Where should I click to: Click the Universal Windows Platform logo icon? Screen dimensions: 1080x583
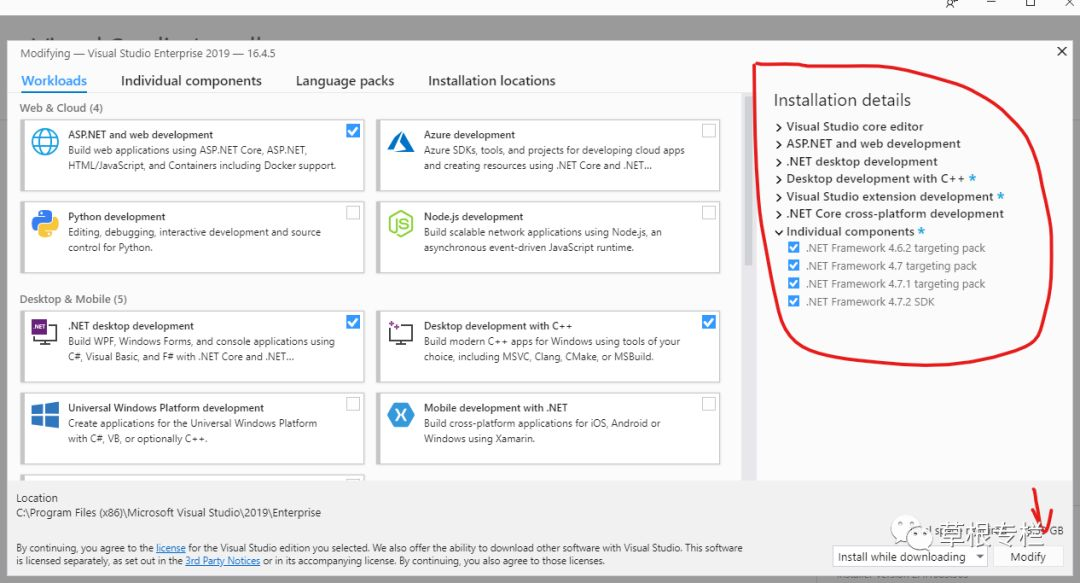pyautogui.click(x=45, y=415)
